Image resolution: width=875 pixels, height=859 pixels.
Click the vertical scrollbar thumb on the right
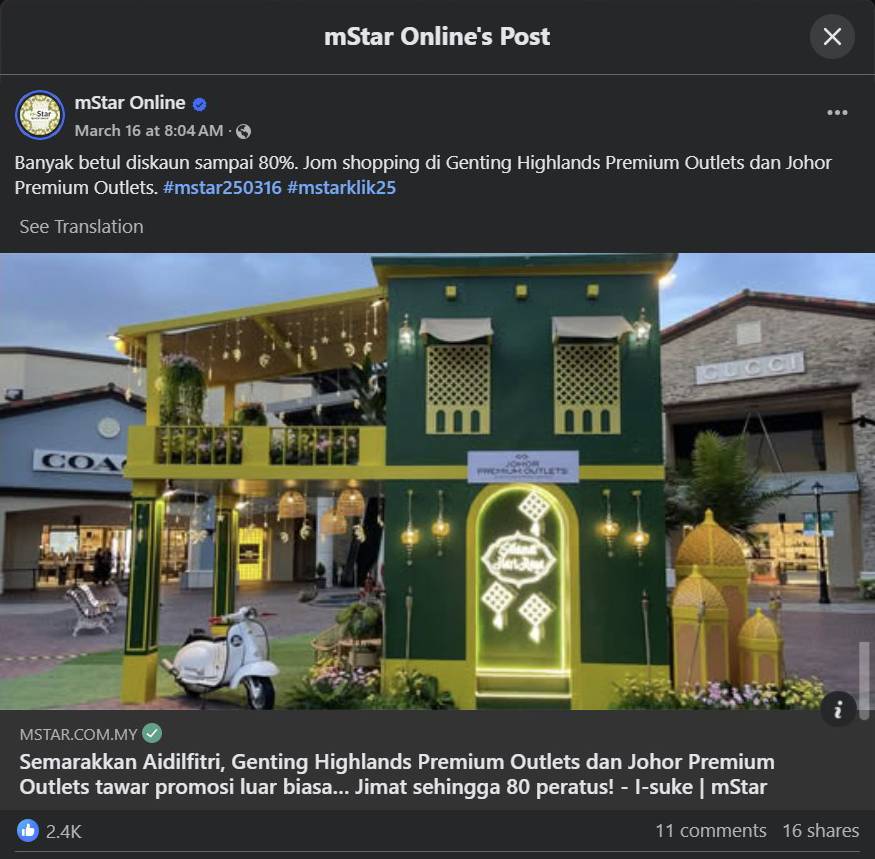pos(864,680)
